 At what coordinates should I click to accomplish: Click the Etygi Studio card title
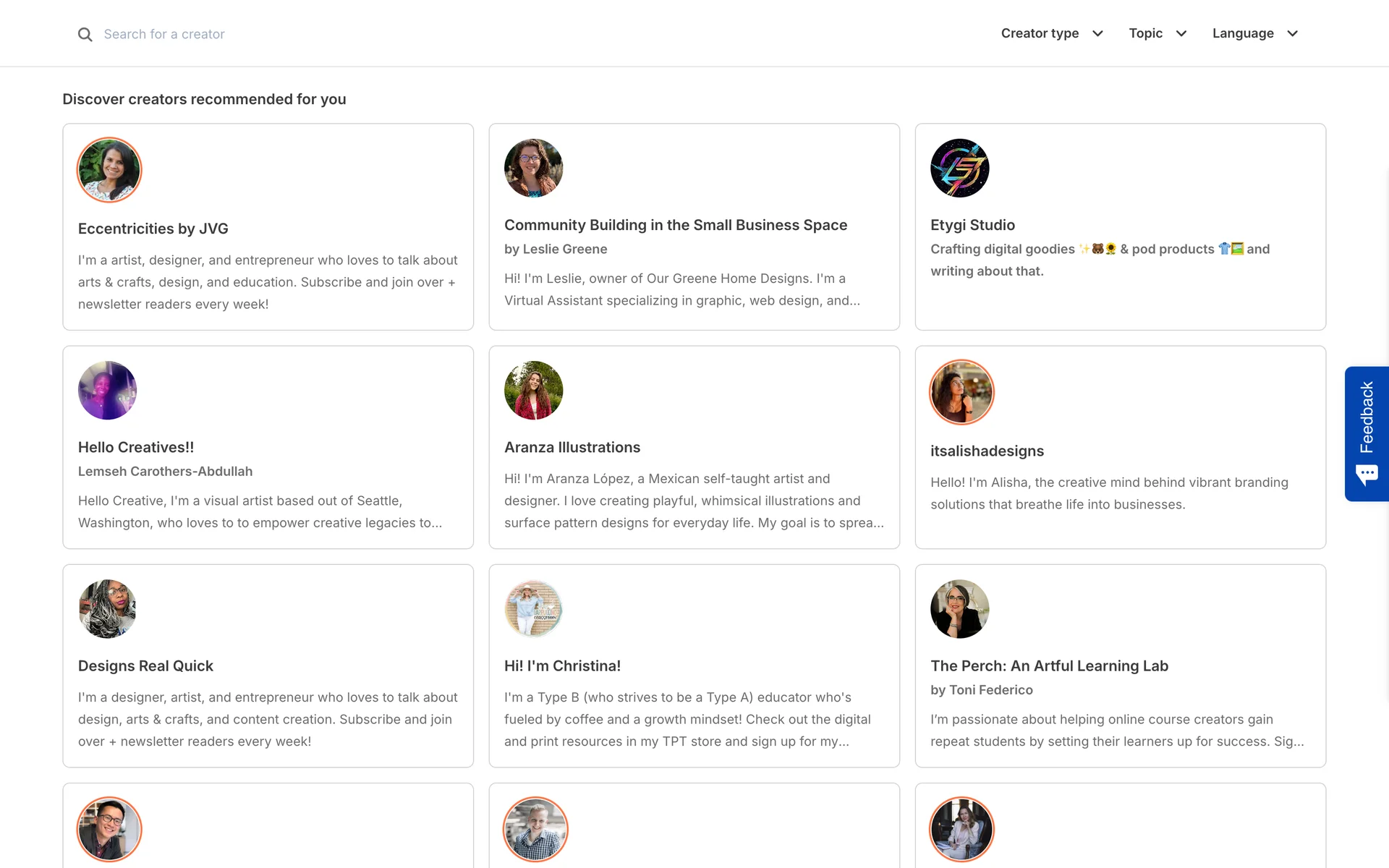click(972, 225)
